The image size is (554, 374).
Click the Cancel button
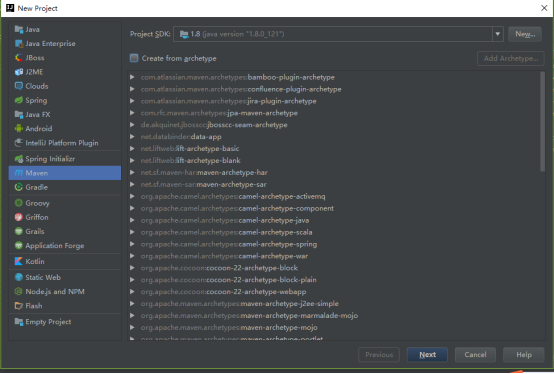pyautogui.click(x=475, y=355)
